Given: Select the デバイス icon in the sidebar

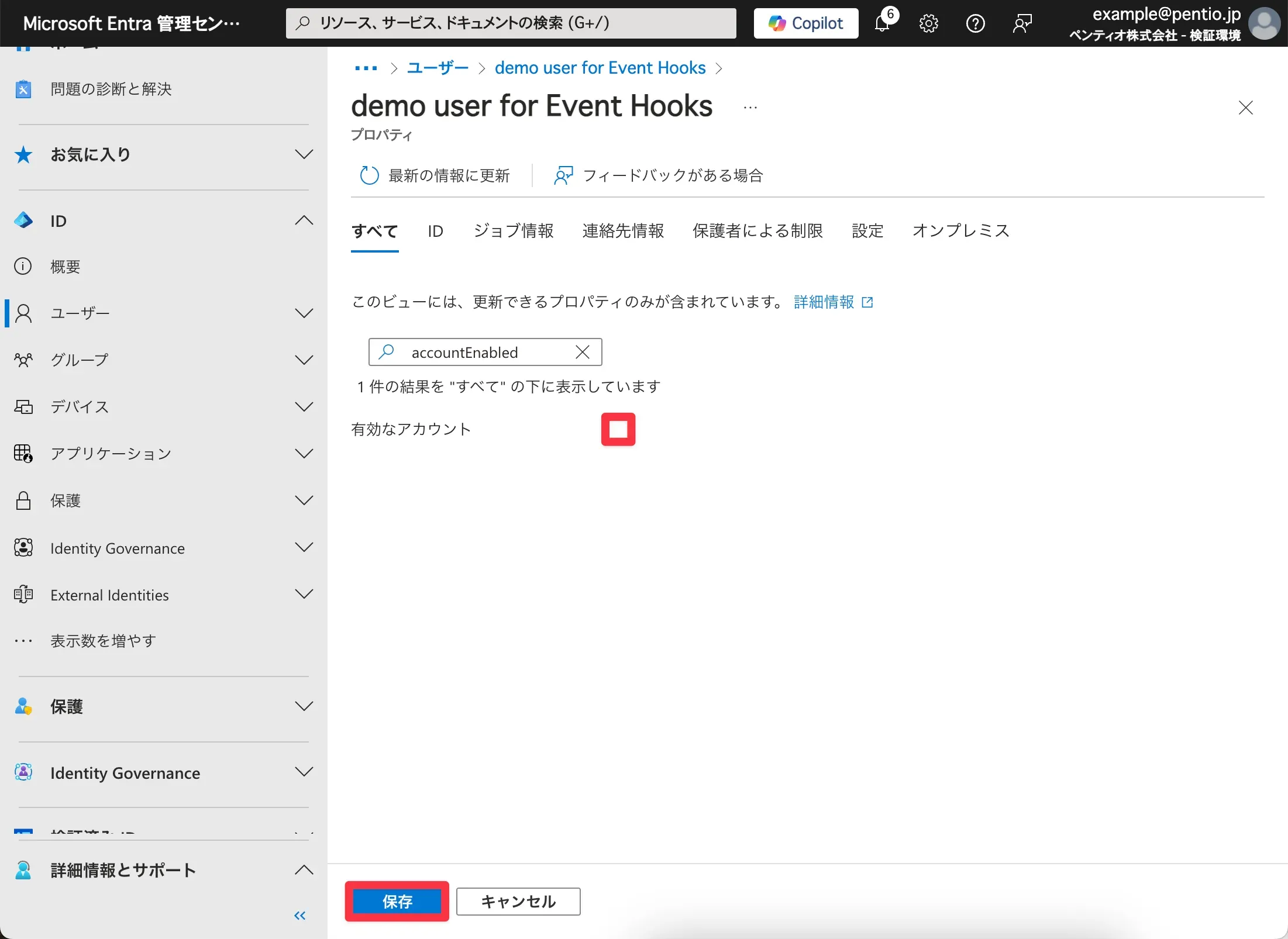Looking at the screenshot, I should [23, 407].
